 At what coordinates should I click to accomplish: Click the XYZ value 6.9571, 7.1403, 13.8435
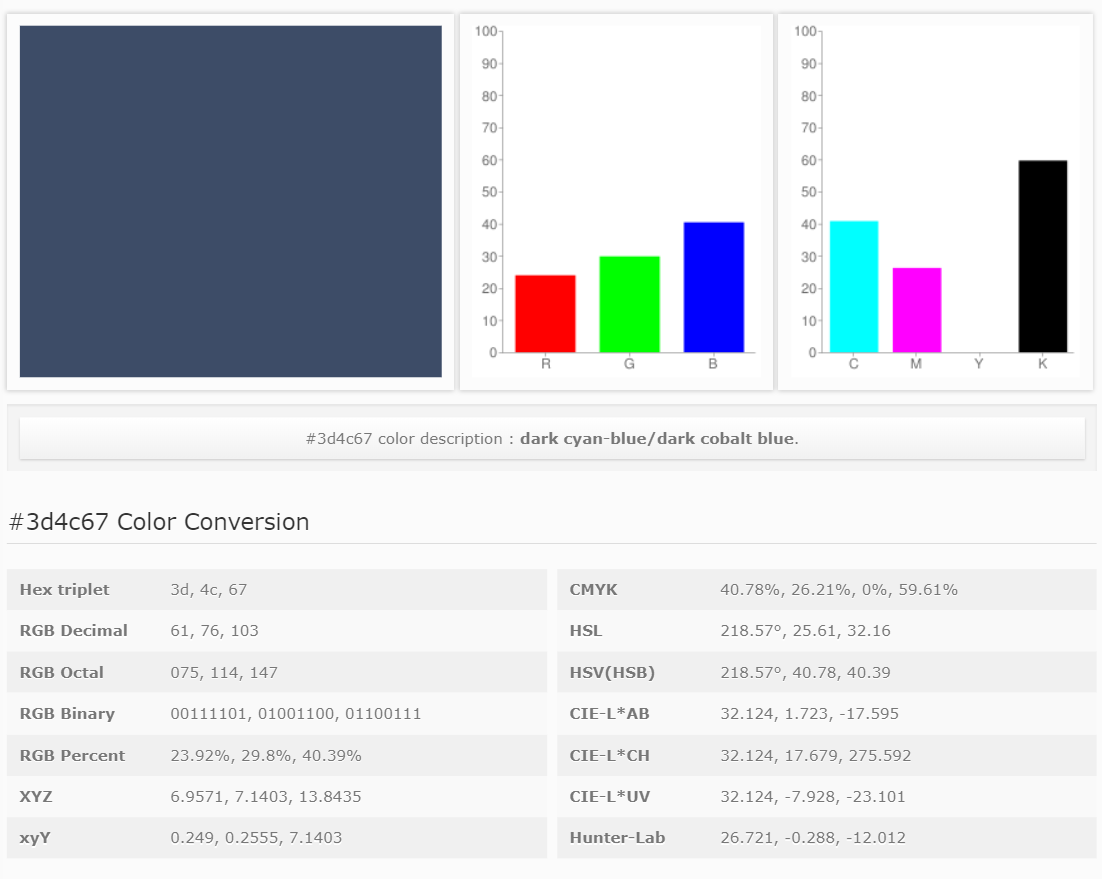click(x=266, y=797)
